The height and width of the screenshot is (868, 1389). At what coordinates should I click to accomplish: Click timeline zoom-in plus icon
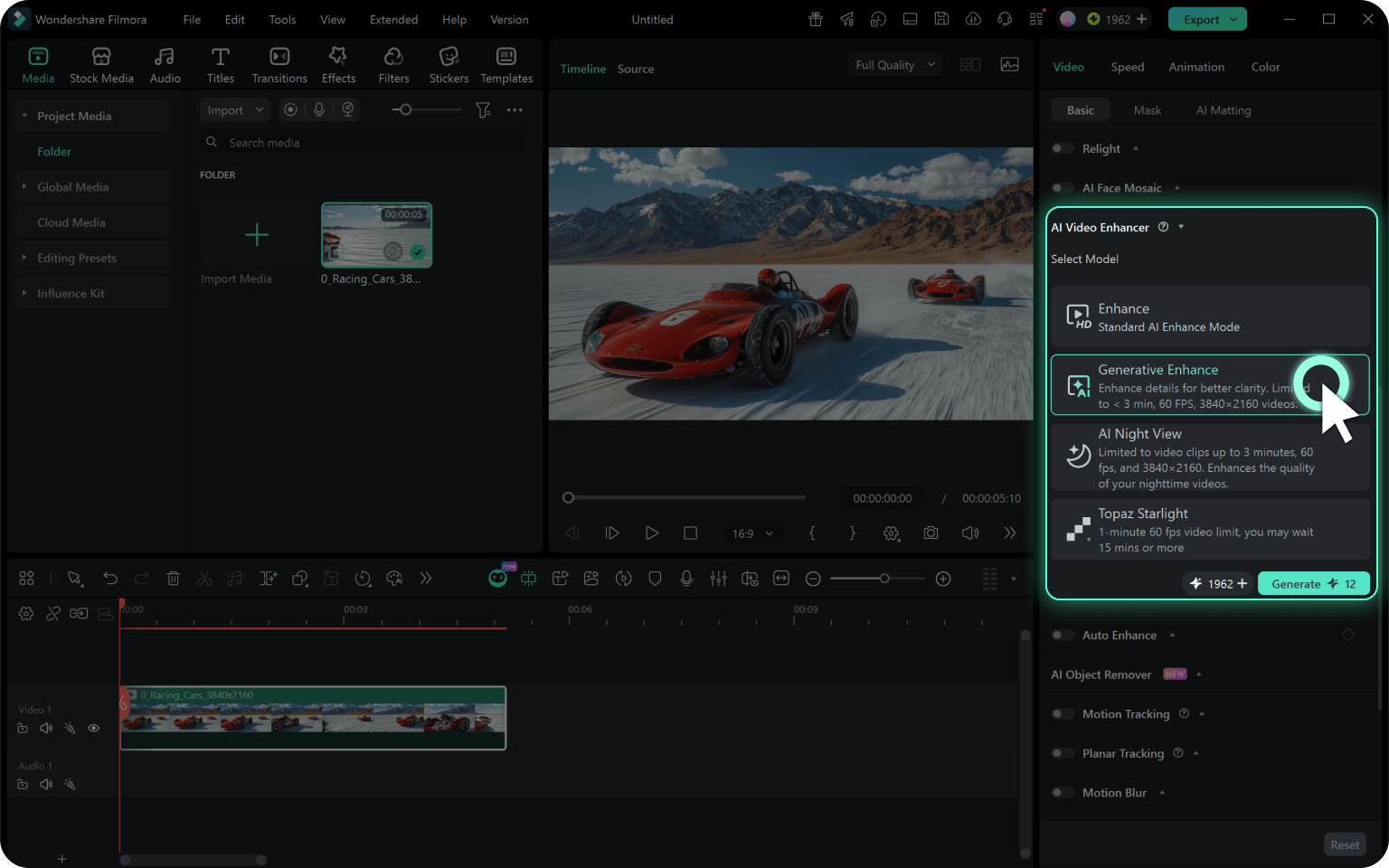tap(943, 579)
